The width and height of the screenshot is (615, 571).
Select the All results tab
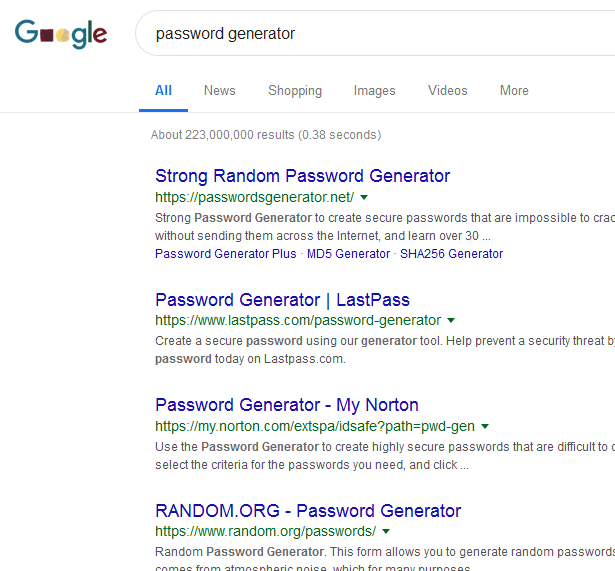(x=163, y=91)
